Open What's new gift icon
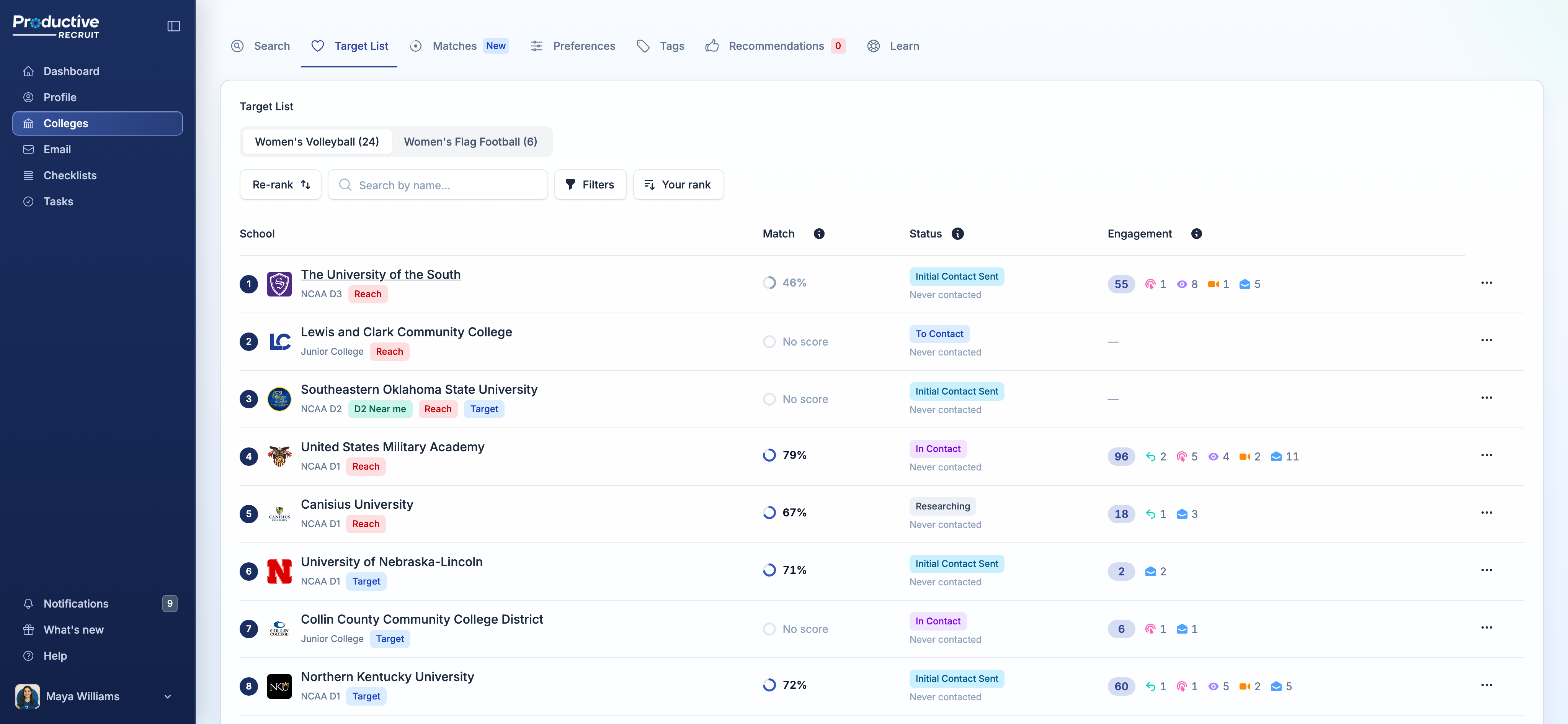The width and height of the screenshot is (1568, 724). pos(29,630)
